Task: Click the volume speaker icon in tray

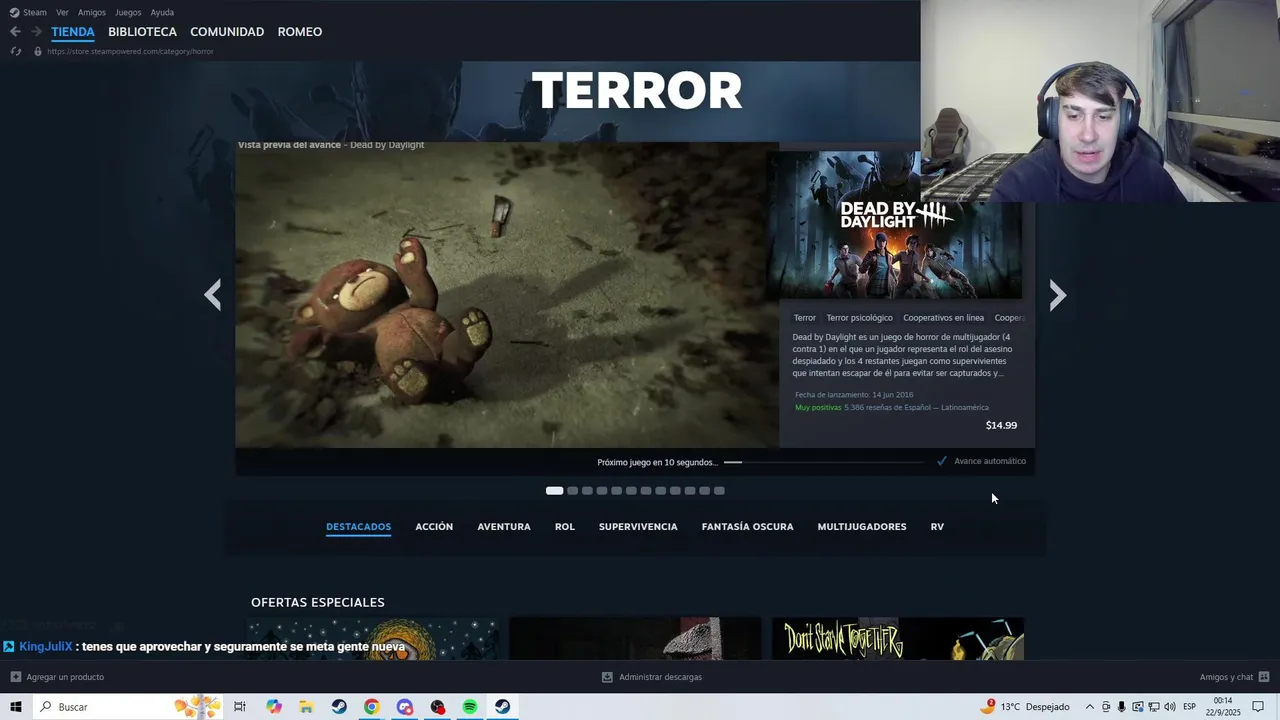Action: [1169, 707]
